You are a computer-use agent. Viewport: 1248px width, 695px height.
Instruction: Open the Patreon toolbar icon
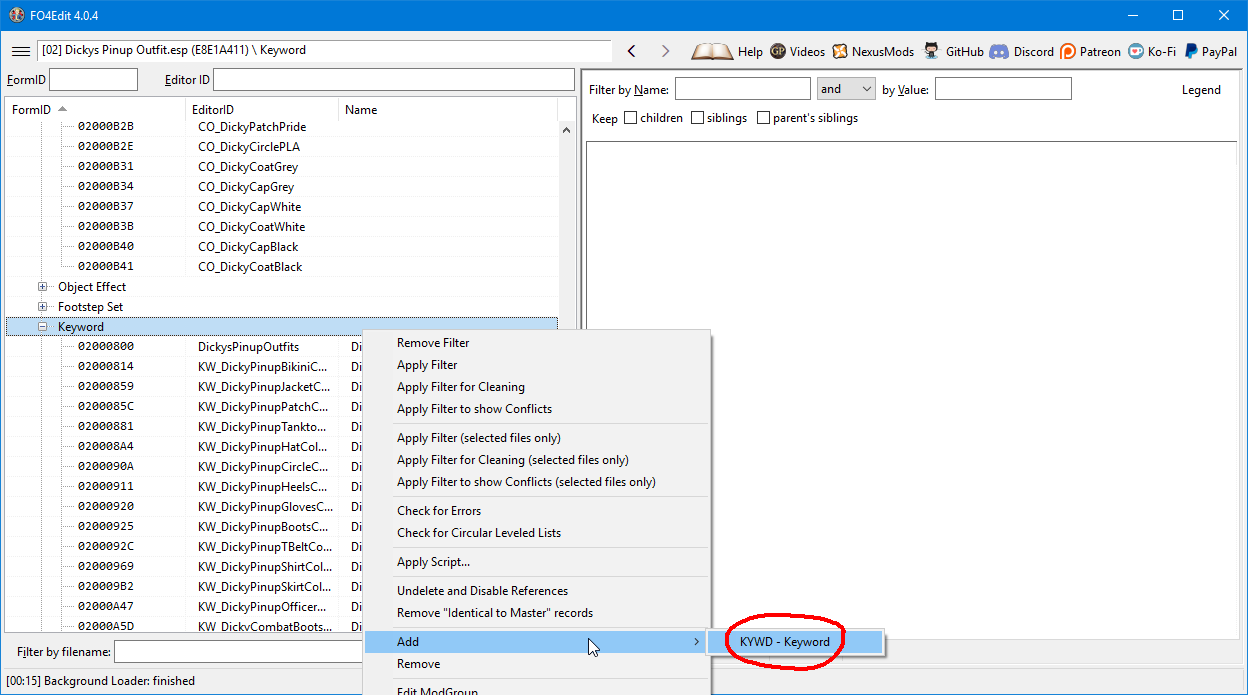pos(1068,51)
